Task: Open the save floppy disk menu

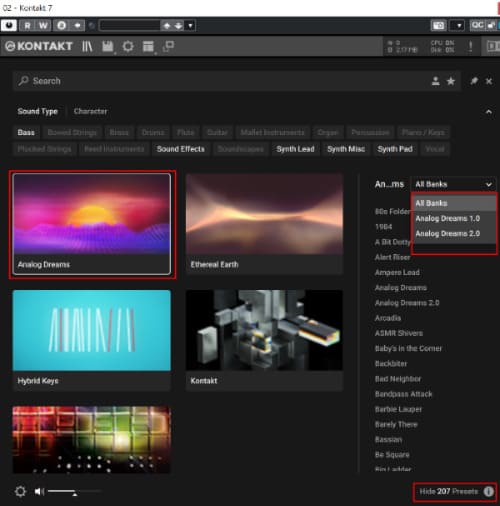Action: [x=108, y=46]
